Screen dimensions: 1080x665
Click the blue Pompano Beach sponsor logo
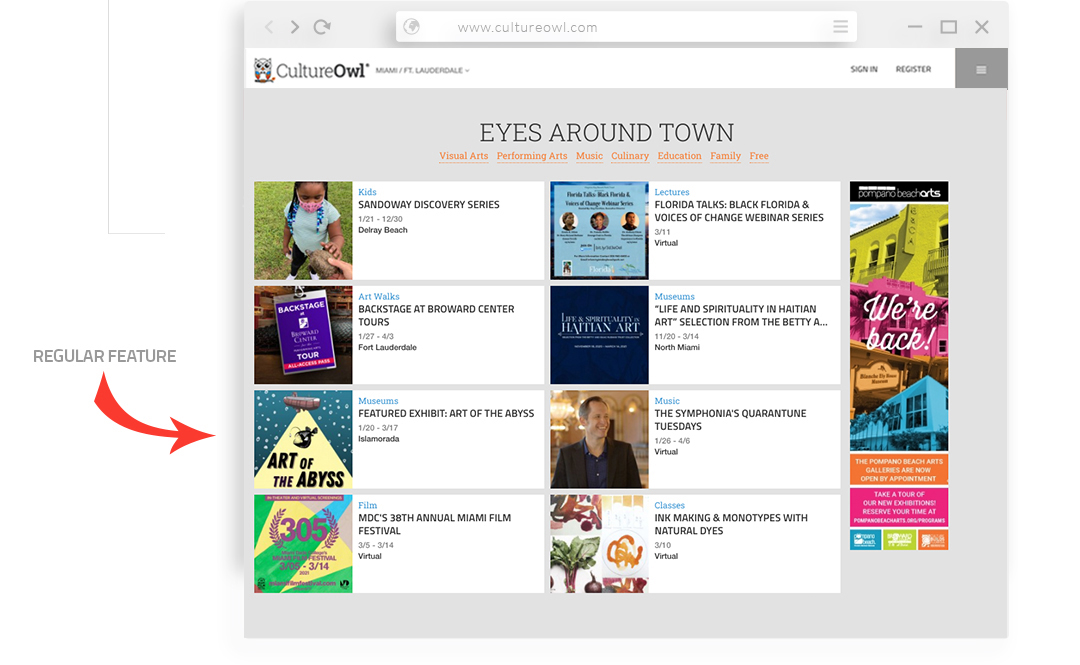[865, 539]
